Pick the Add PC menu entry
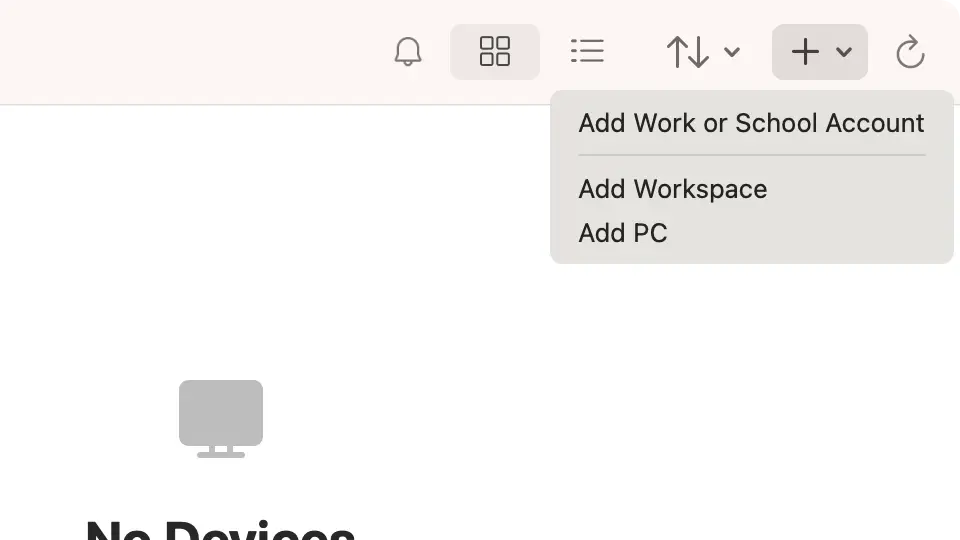Screen dimensions: 960x540 coord(623,233)
